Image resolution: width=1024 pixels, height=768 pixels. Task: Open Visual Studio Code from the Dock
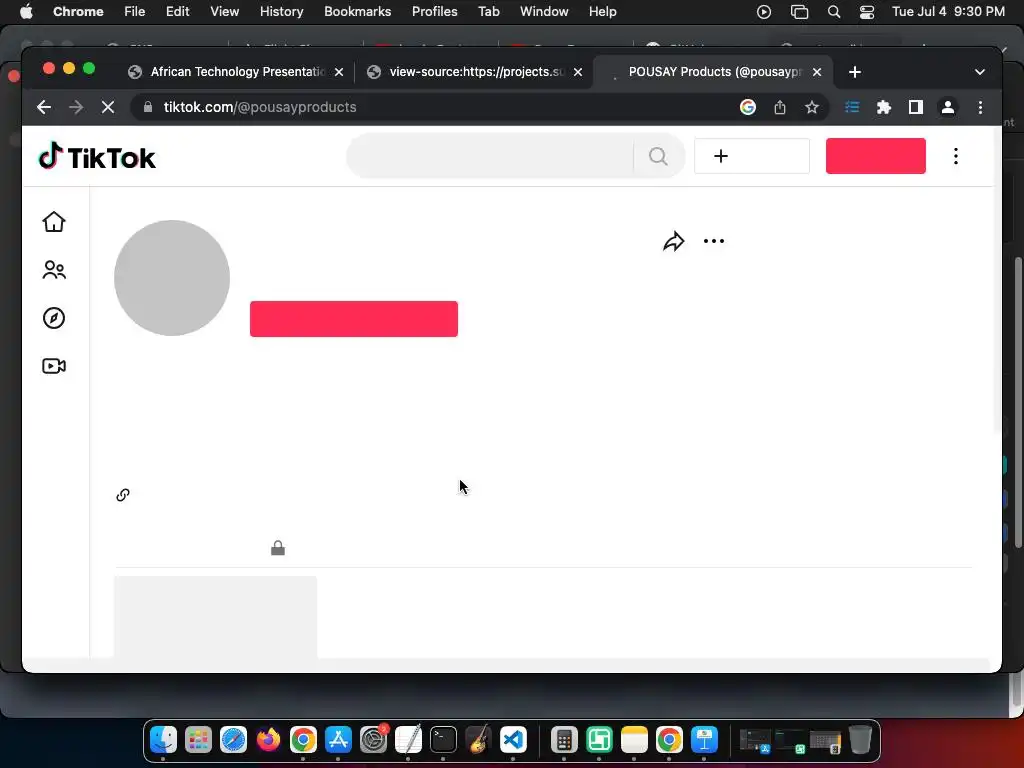pos(513,740)
